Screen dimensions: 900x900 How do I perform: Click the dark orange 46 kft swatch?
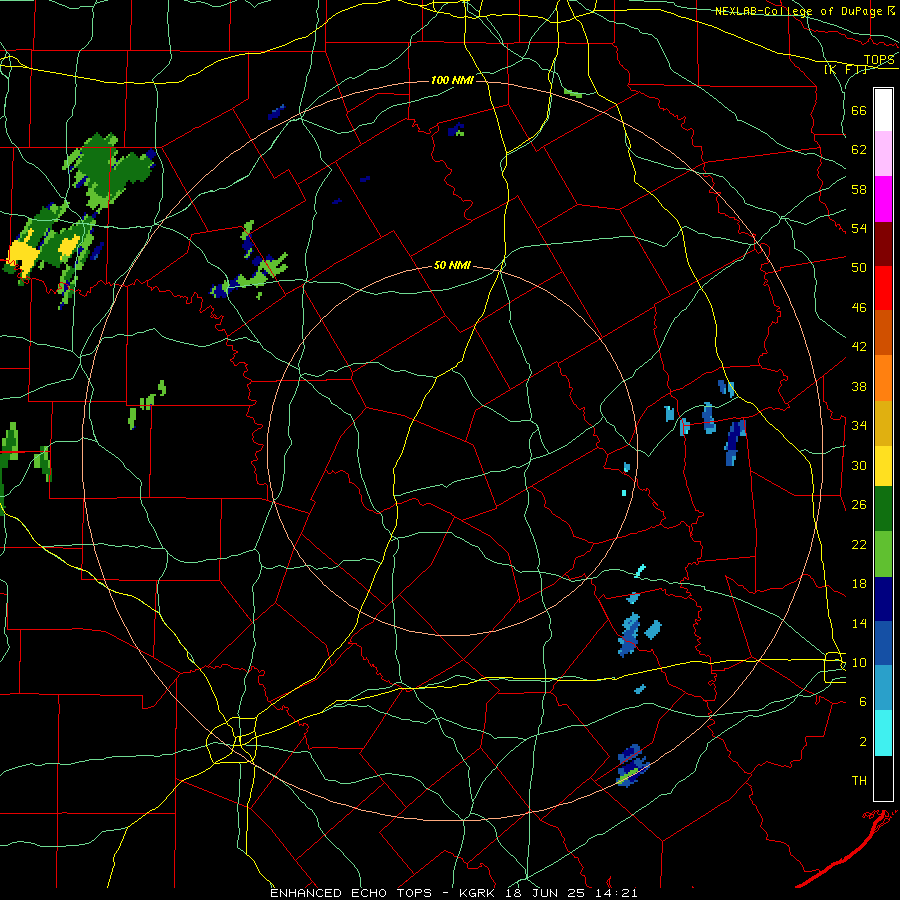click(x=883, y=332)
